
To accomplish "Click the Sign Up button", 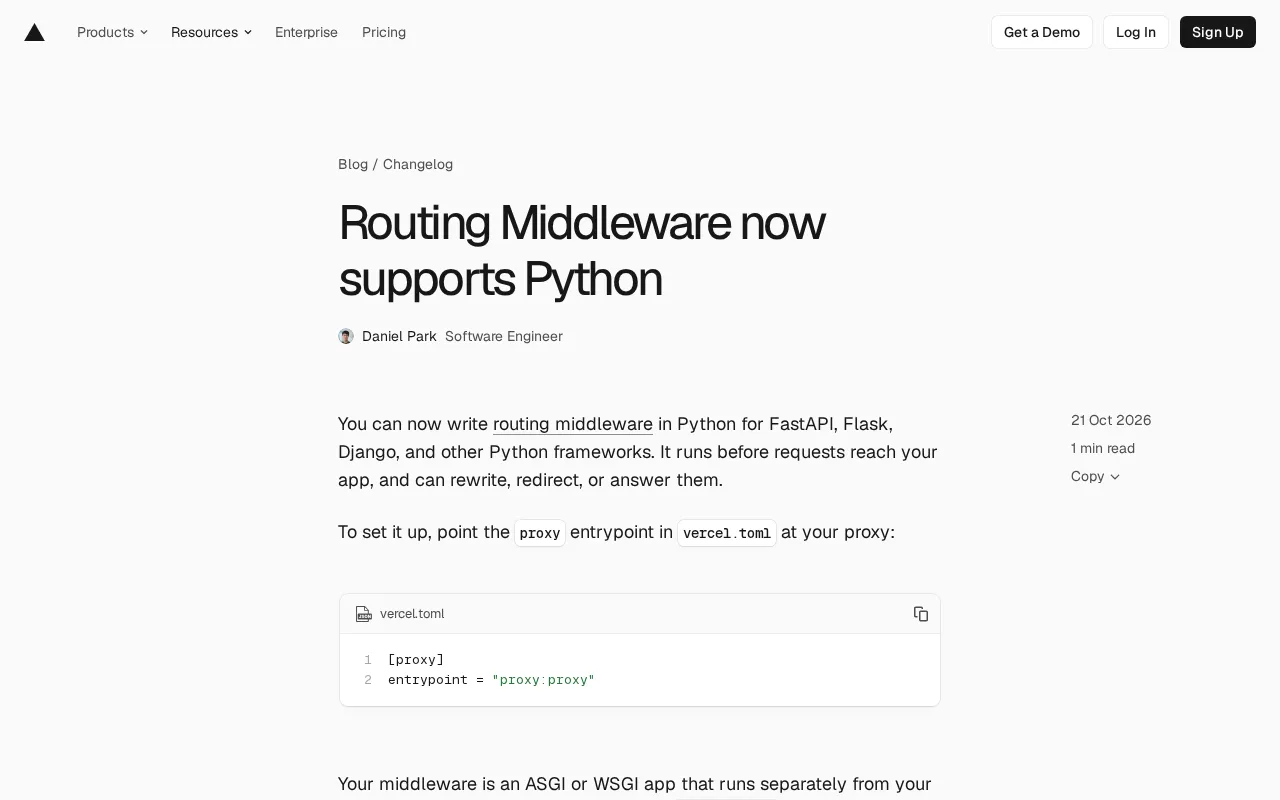I will (x=1218, y=32).
